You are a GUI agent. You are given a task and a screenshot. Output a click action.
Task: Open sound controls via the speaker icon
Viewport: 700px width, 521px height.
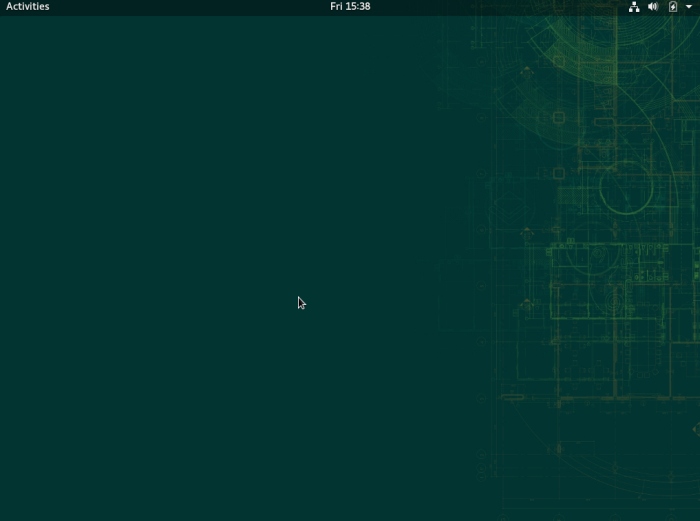(x=653, y=6)
